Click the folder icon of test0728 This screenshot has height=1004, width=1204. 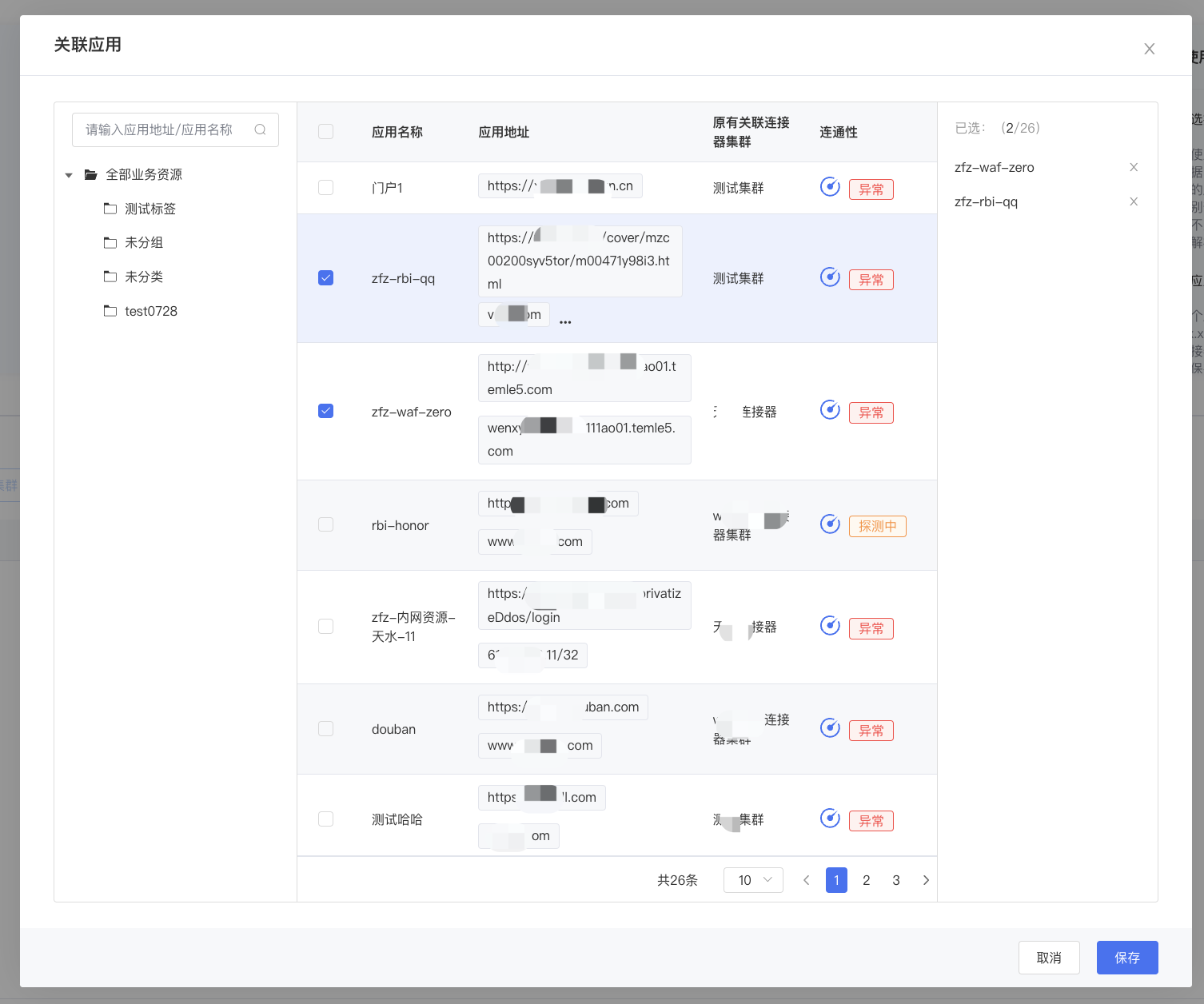(110, 311)
